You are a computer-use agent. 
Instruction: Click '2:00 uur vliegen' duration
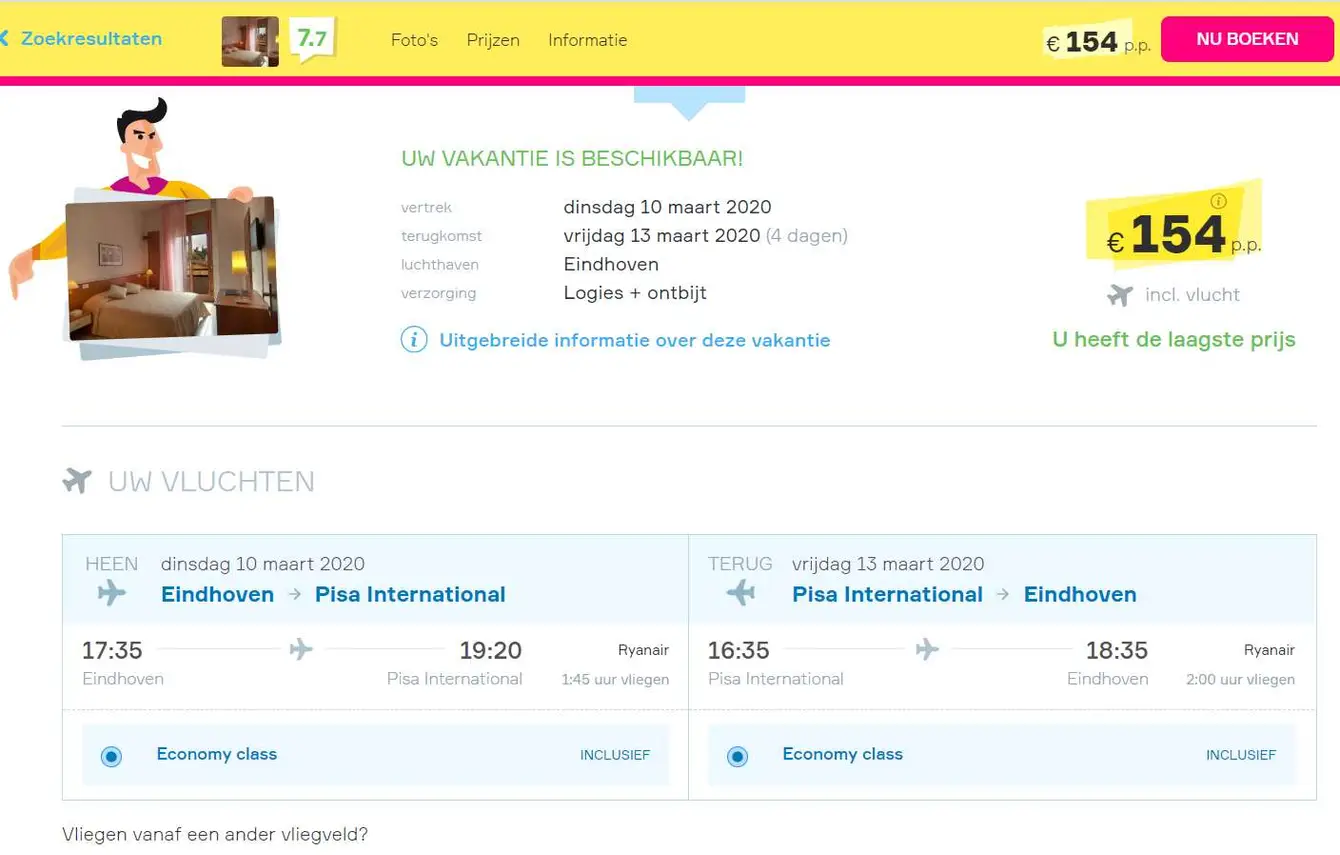(x=1240, y=679)
